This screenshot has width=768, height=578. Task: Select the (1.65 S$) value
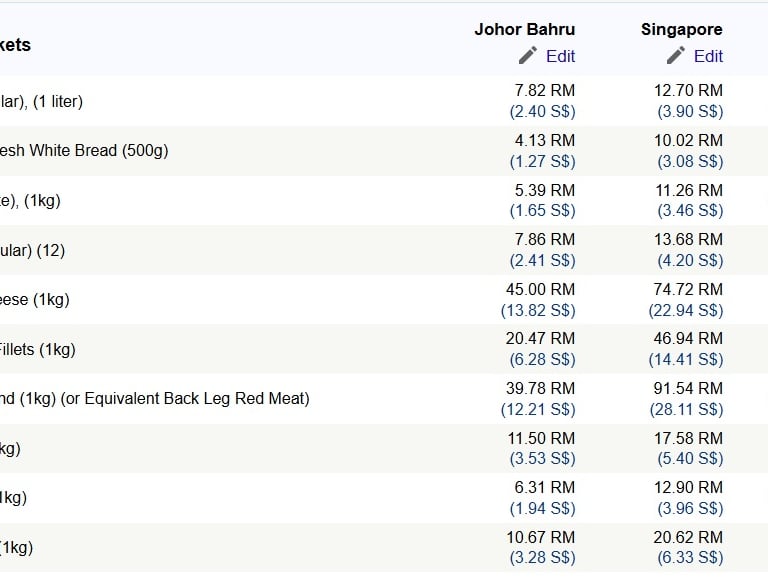pyautogui.click(x=542, y=211)
